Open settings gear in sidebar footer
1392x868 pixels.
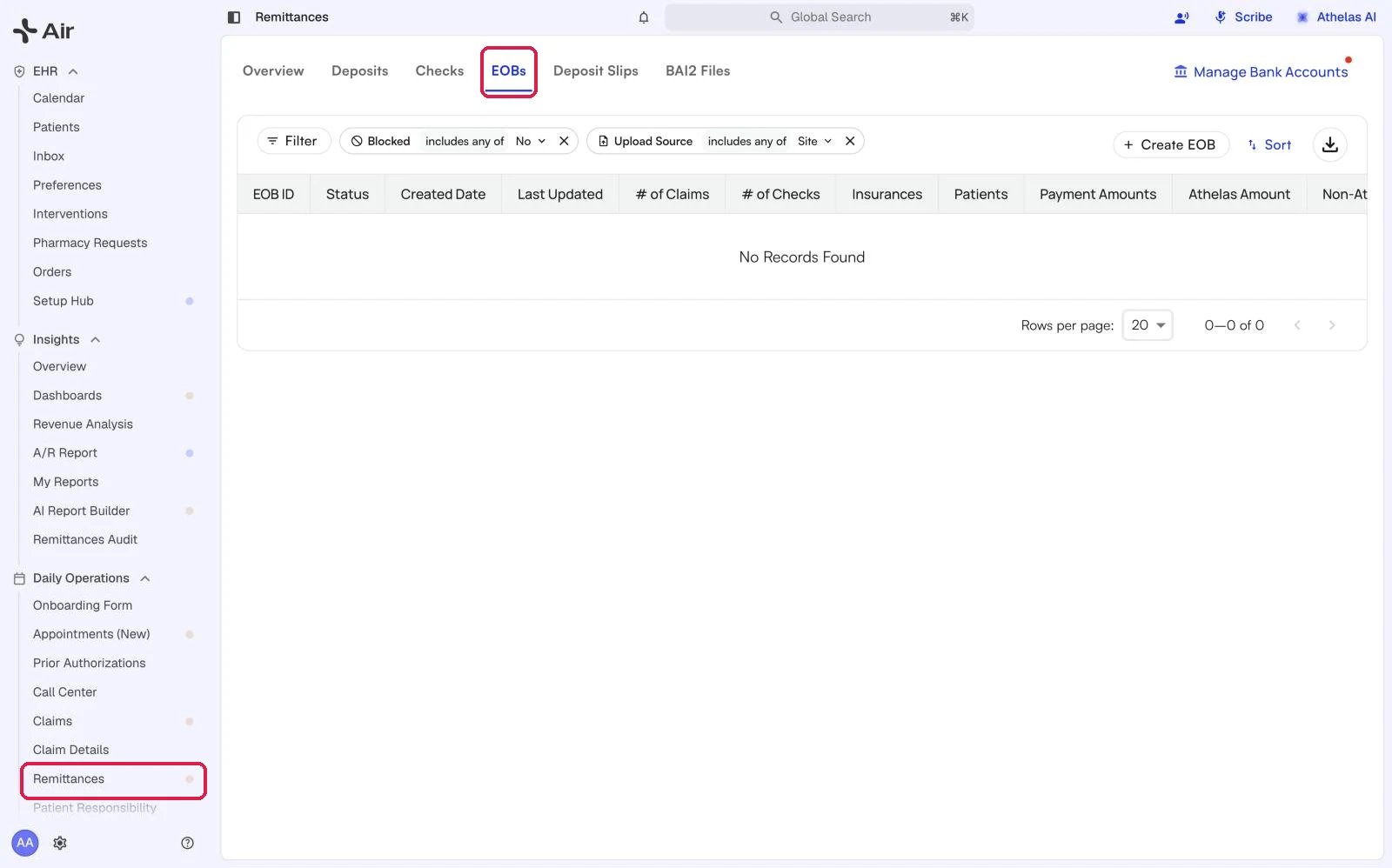coord(60,843)
